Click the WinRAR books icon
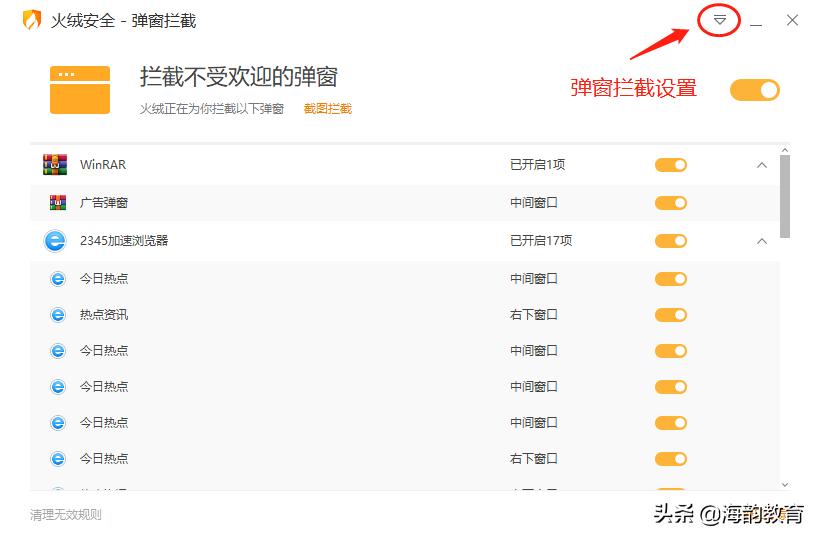Image resolution: width=820 pixels, height=540 pixels. pos(55,165)
